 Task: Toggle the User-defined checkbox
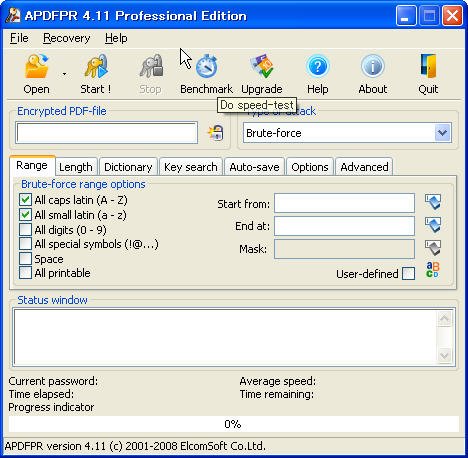(x=409, y=274)
